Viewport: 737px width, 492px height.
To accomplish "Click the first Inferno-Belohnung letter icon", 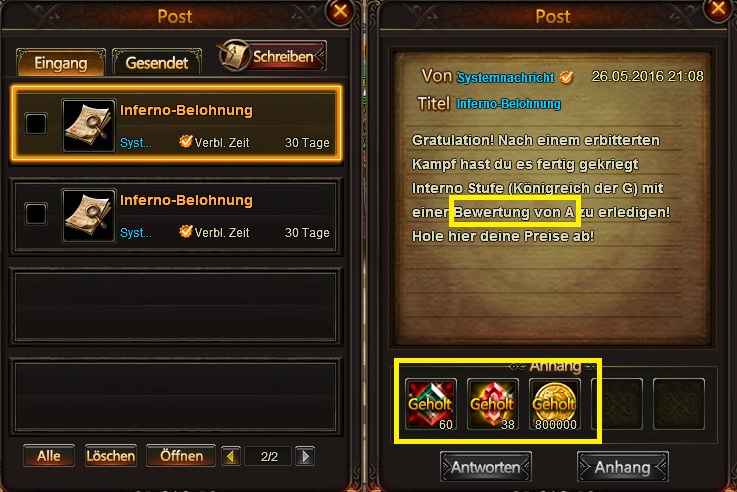I will (89, 125).
